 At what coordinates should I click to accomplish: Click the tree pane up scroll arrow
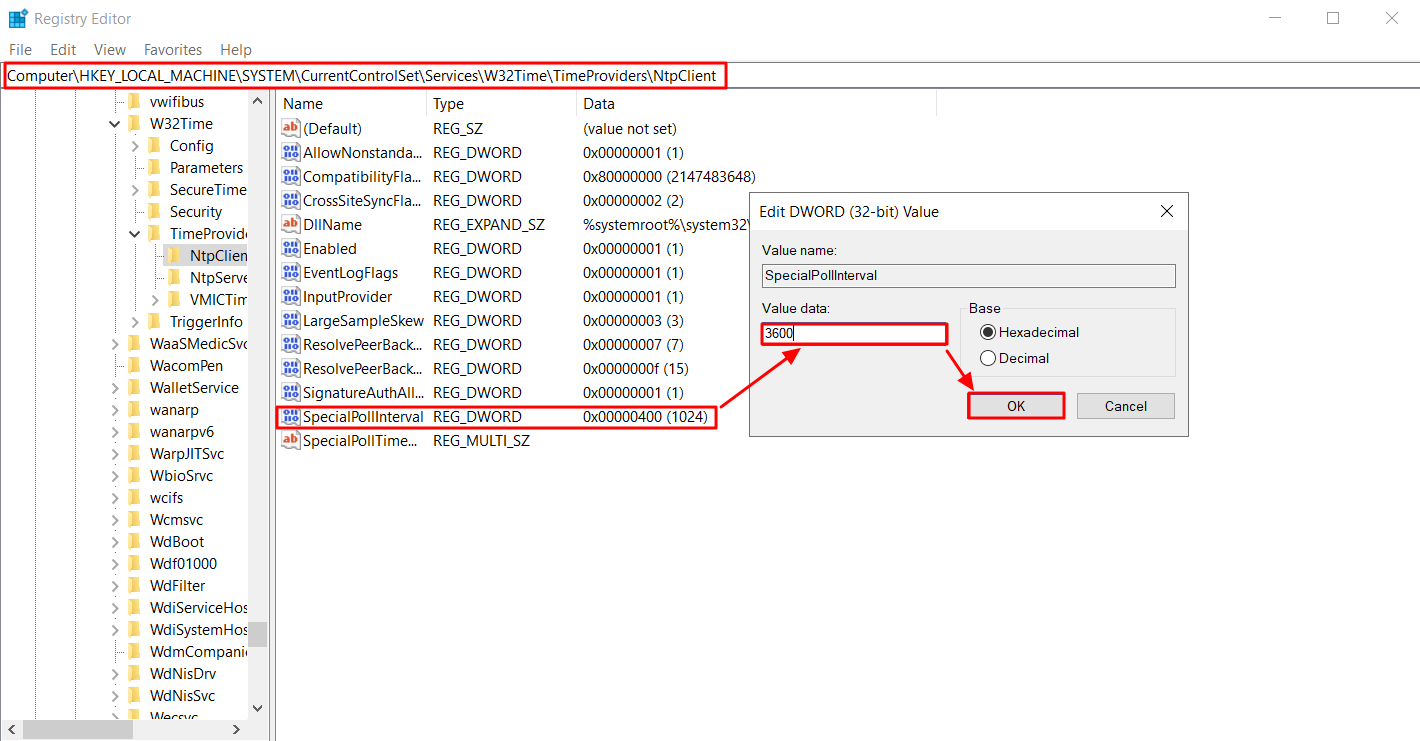[258, 102]
